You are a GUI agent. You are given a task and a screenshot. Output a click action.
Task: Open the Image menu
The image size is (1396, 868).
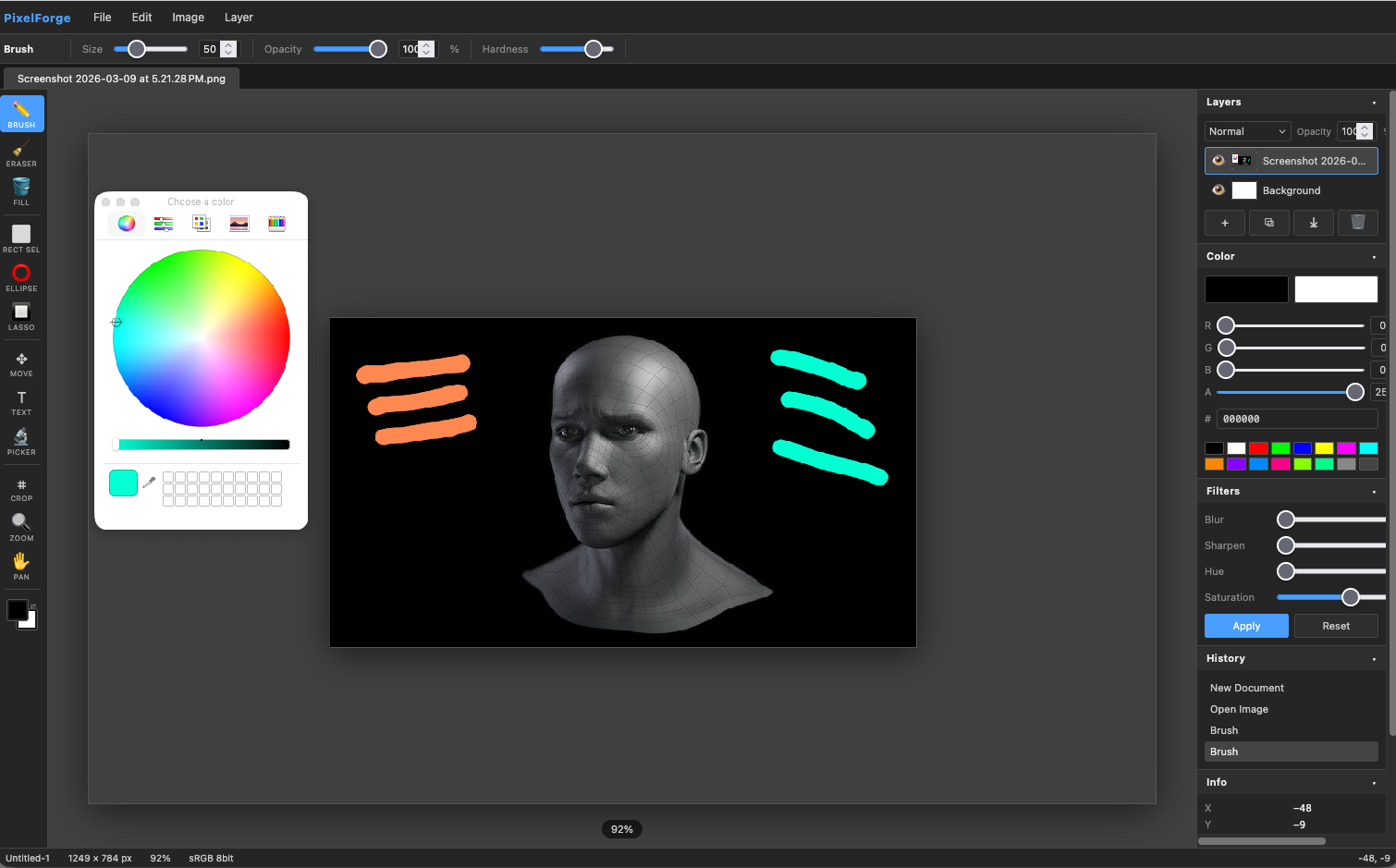click(188, 18)
